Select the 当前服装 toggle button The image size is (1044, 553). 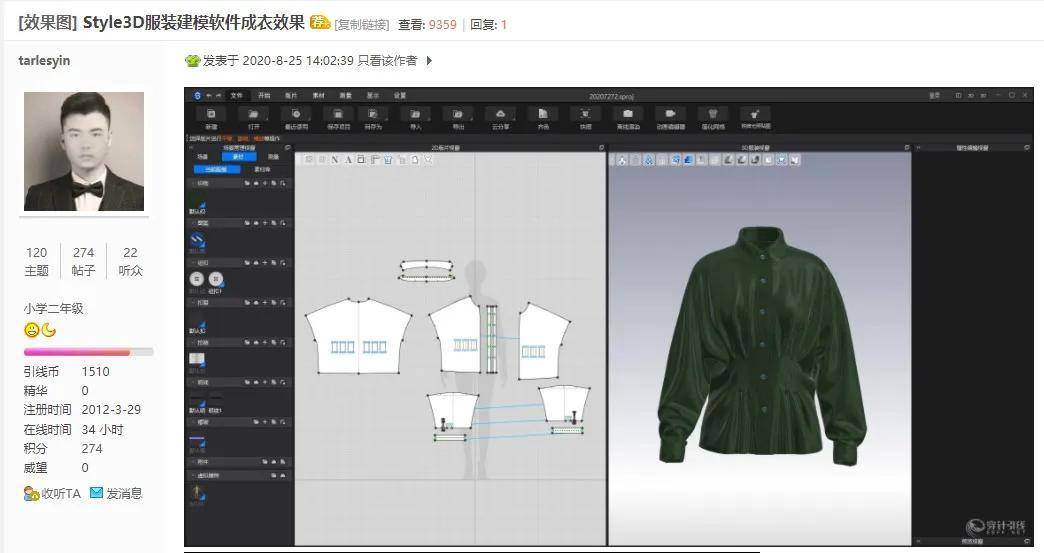[216, 170]
